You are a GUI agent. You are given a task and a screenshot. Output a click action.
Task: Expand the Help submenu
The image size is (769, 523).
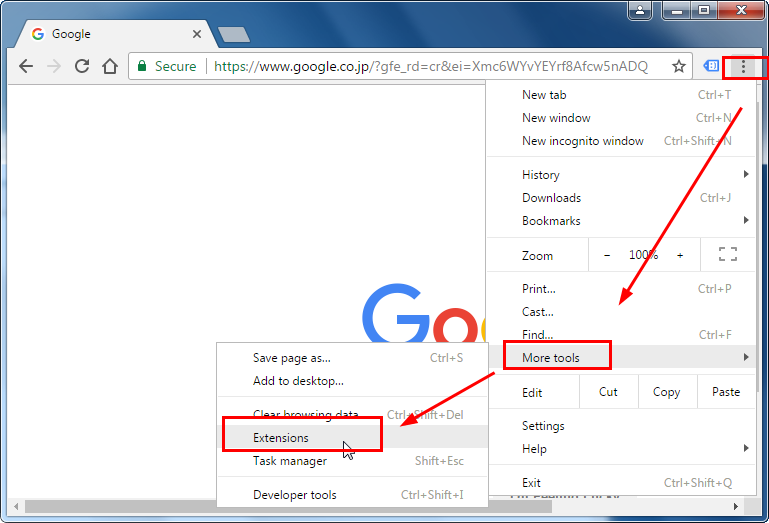tap(621, 448)
